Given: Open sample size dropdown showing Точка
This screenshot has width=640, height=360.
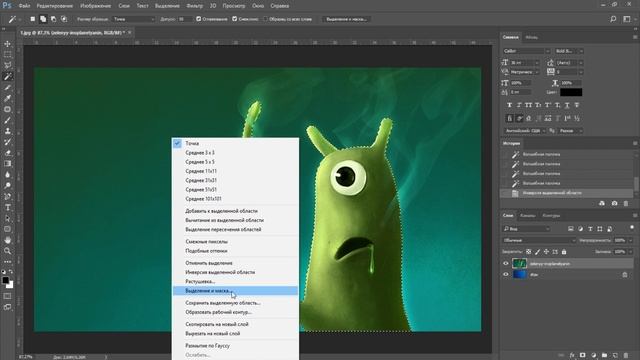Looking at the screenshot, I should click(x=134, y=19).
